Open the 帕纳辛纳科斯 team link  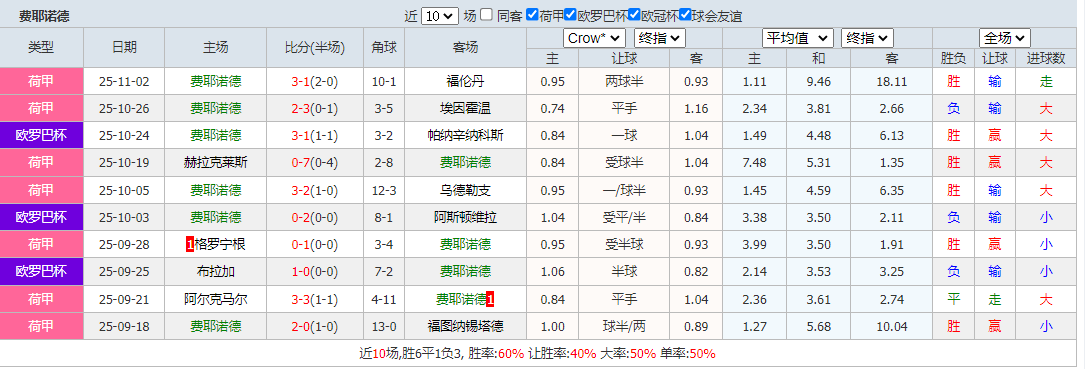point(466,136)
